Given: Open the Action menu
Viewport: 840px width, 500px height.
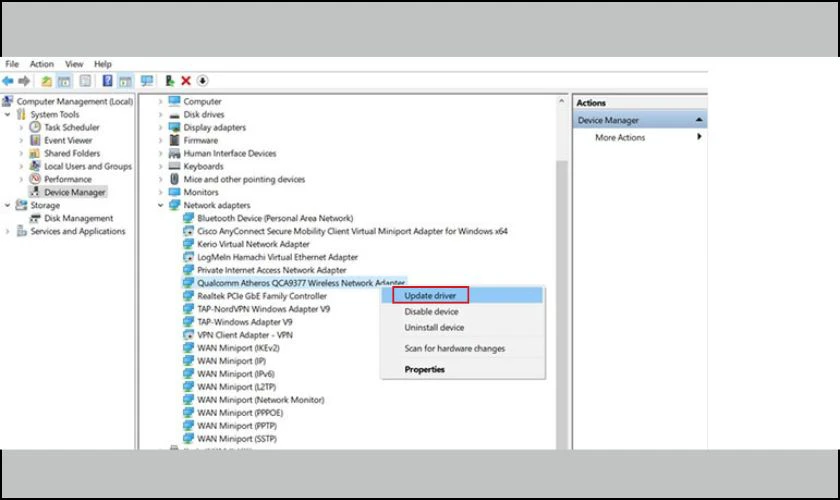Looking at the screenshot, I should point(42,64).
